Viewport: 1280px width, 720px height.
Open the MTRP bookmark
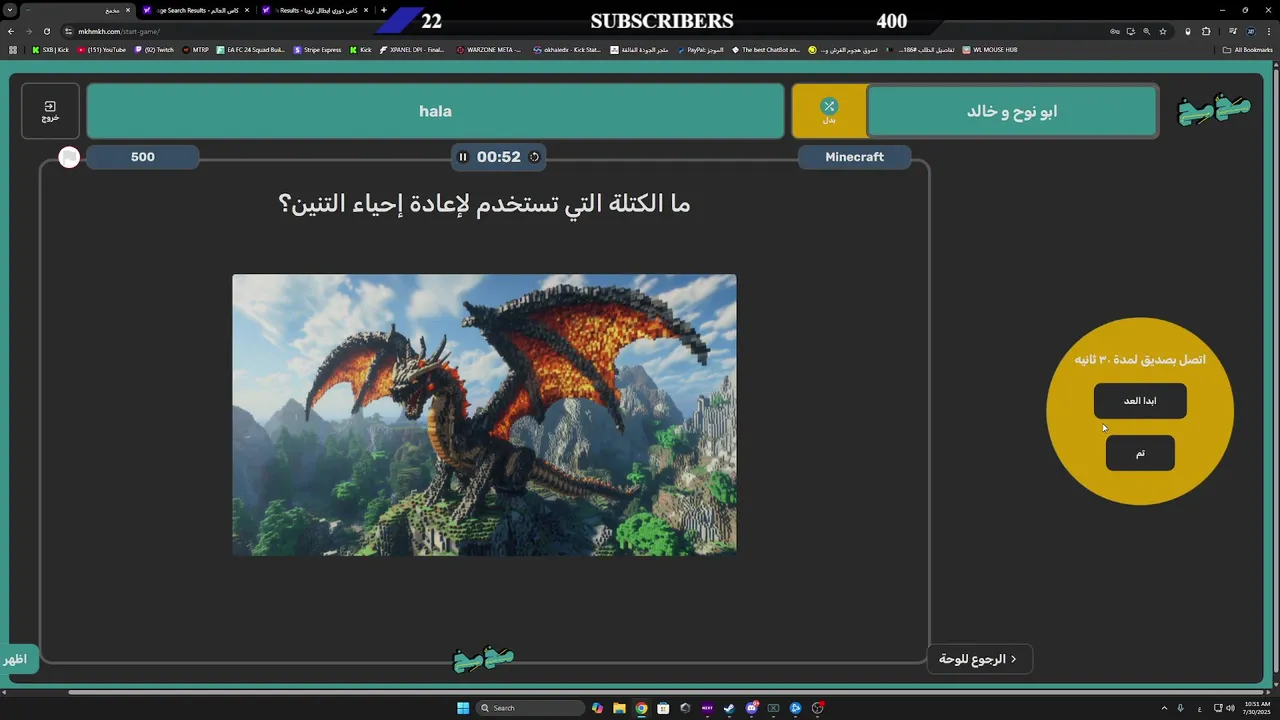coord(196,50)
